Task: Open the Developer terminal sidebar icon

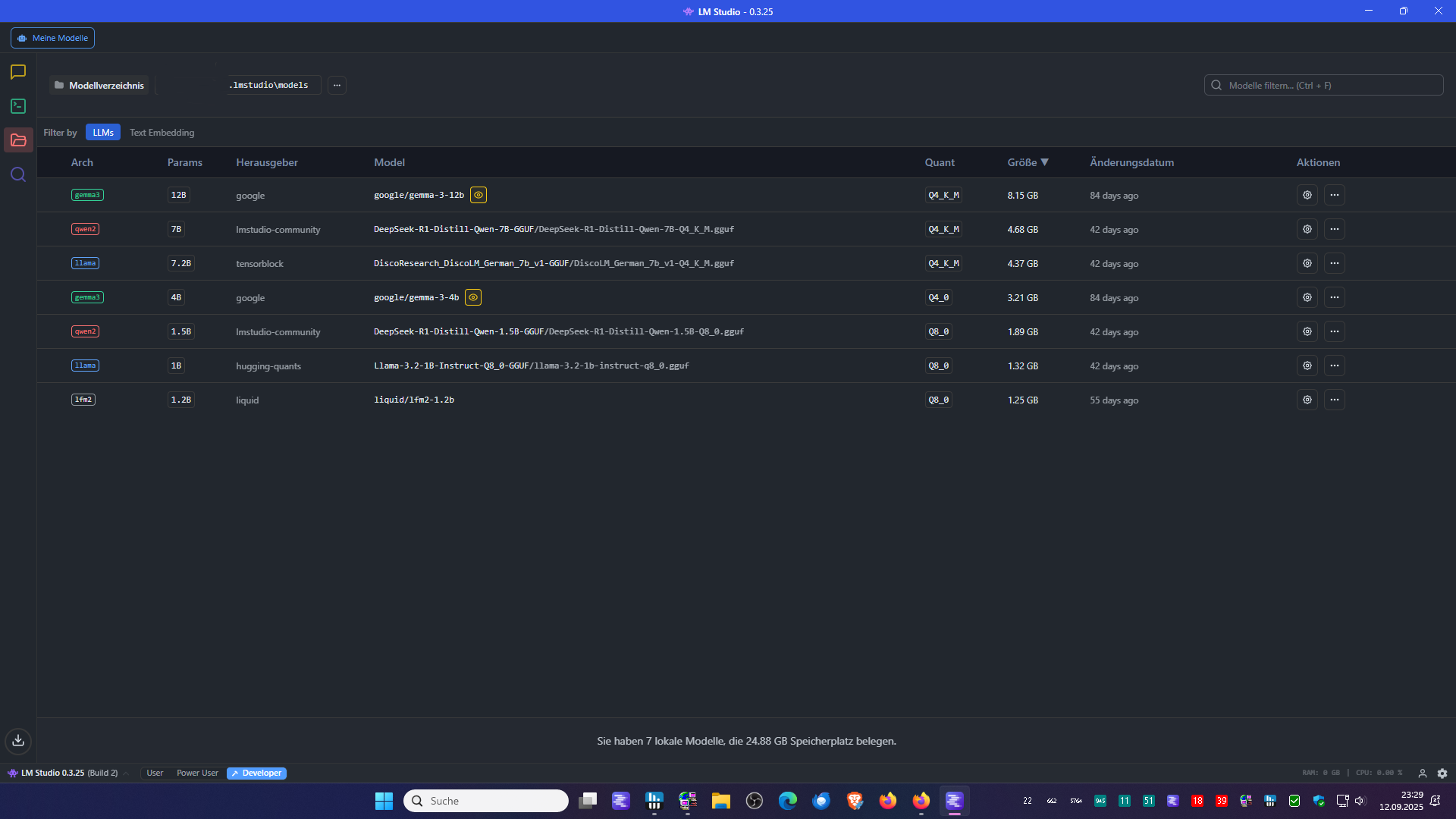Action: tap(18, 106)
